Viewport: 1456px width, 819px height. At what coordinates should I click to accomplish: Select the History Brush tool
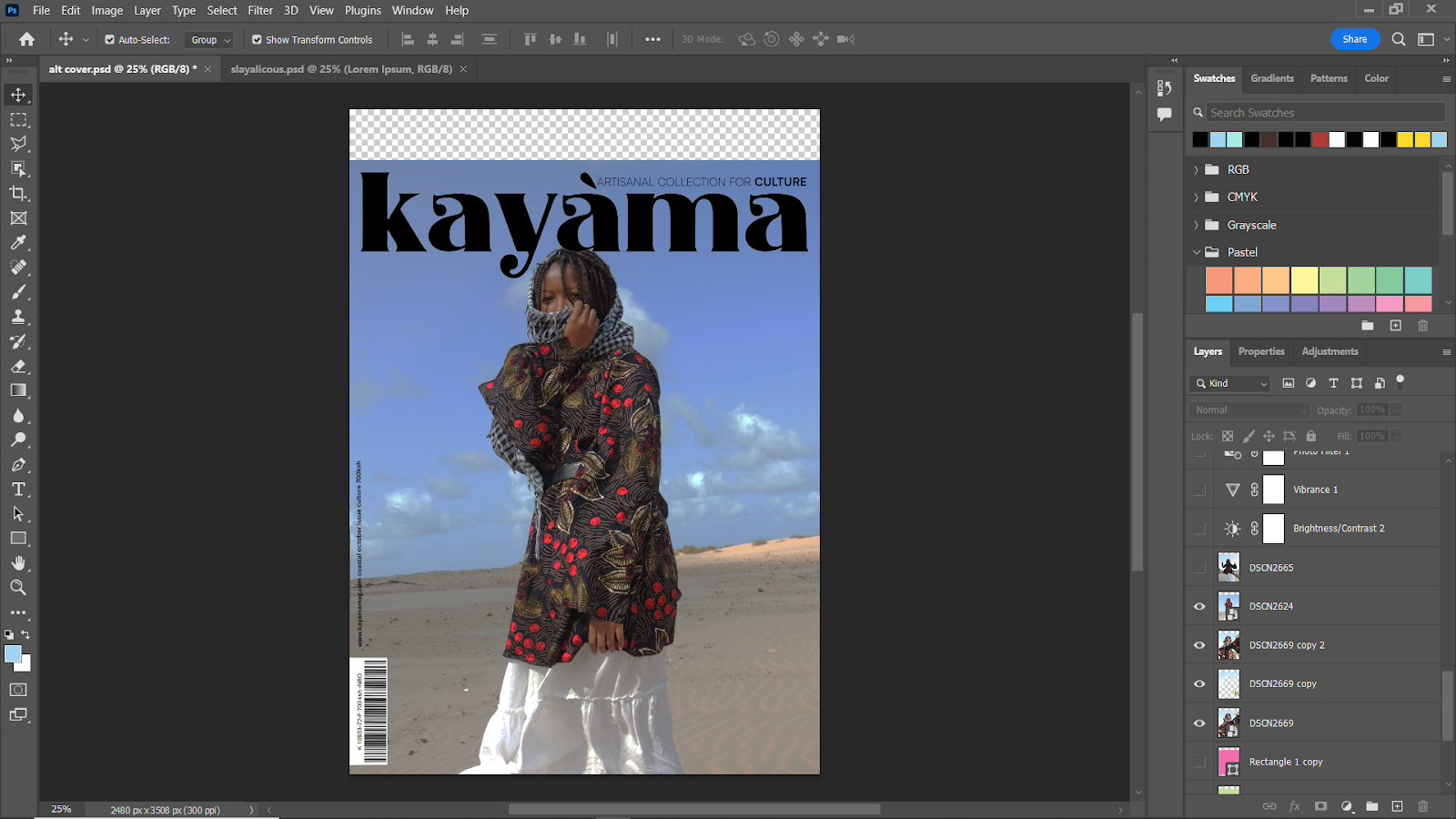(x=18, y=341)
